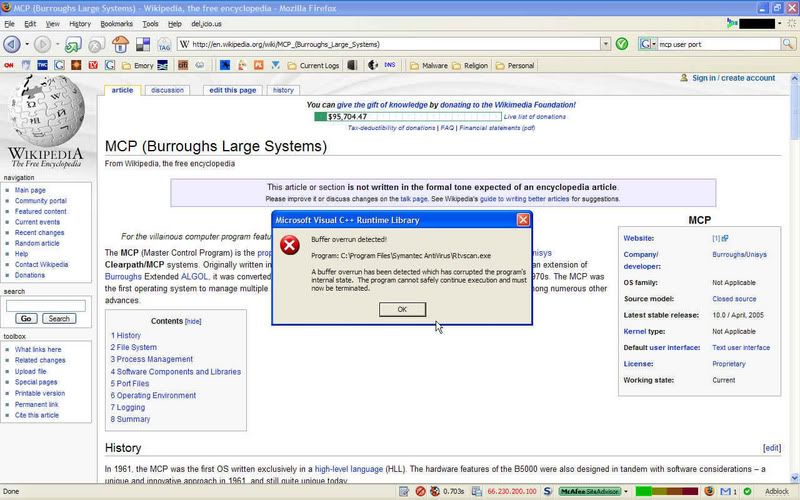
Task: Open the URL bar history dropdown
Action: [x=605, y=44]
